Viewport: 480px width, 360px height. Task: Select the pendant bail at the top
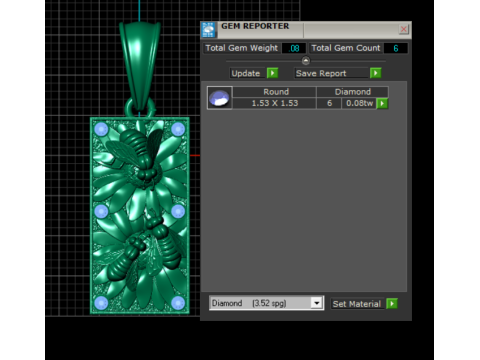[140, 65]
